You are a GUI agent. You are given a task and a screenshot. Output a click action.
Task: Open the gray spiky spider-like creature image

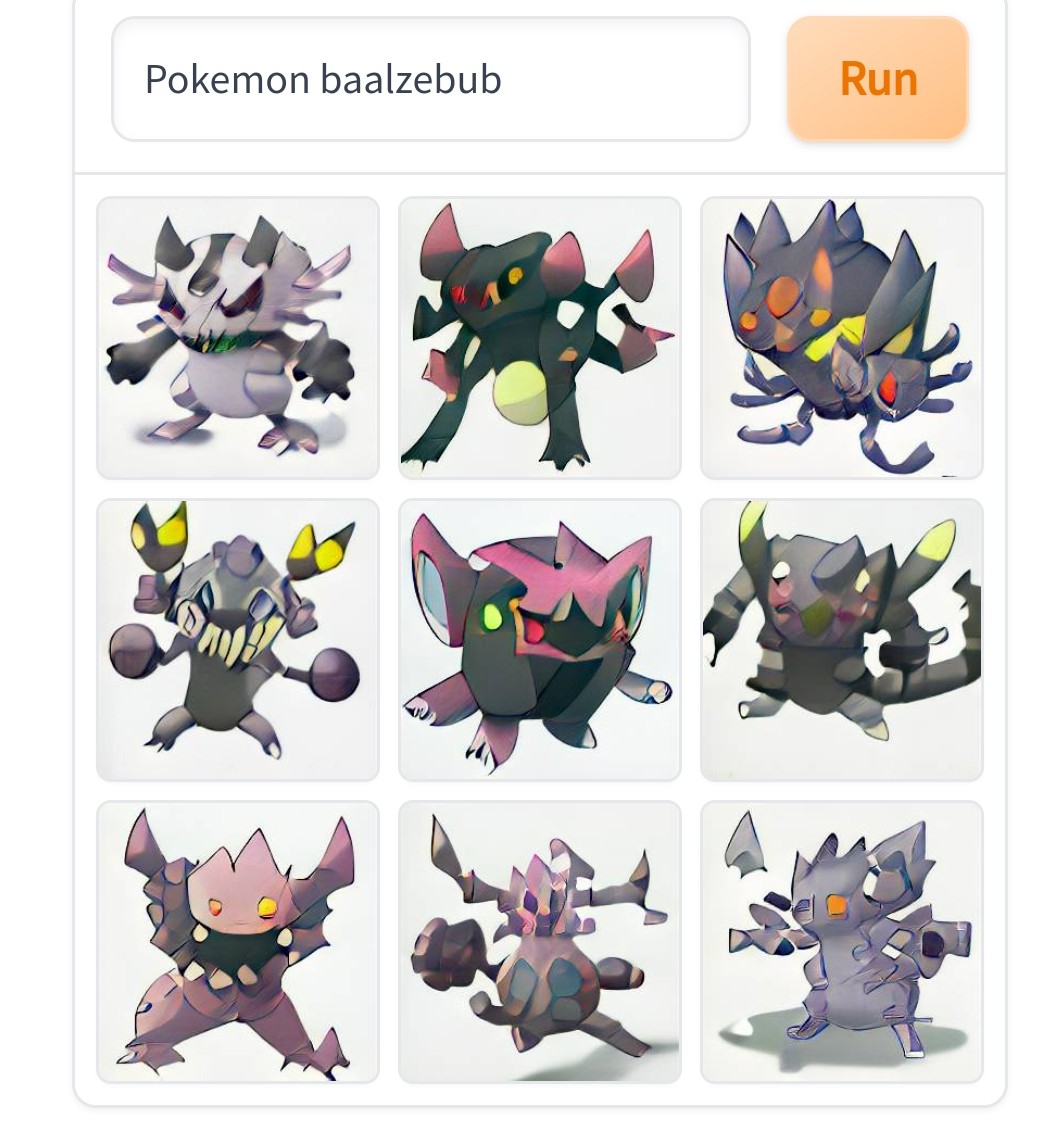[x=842, y=338]
